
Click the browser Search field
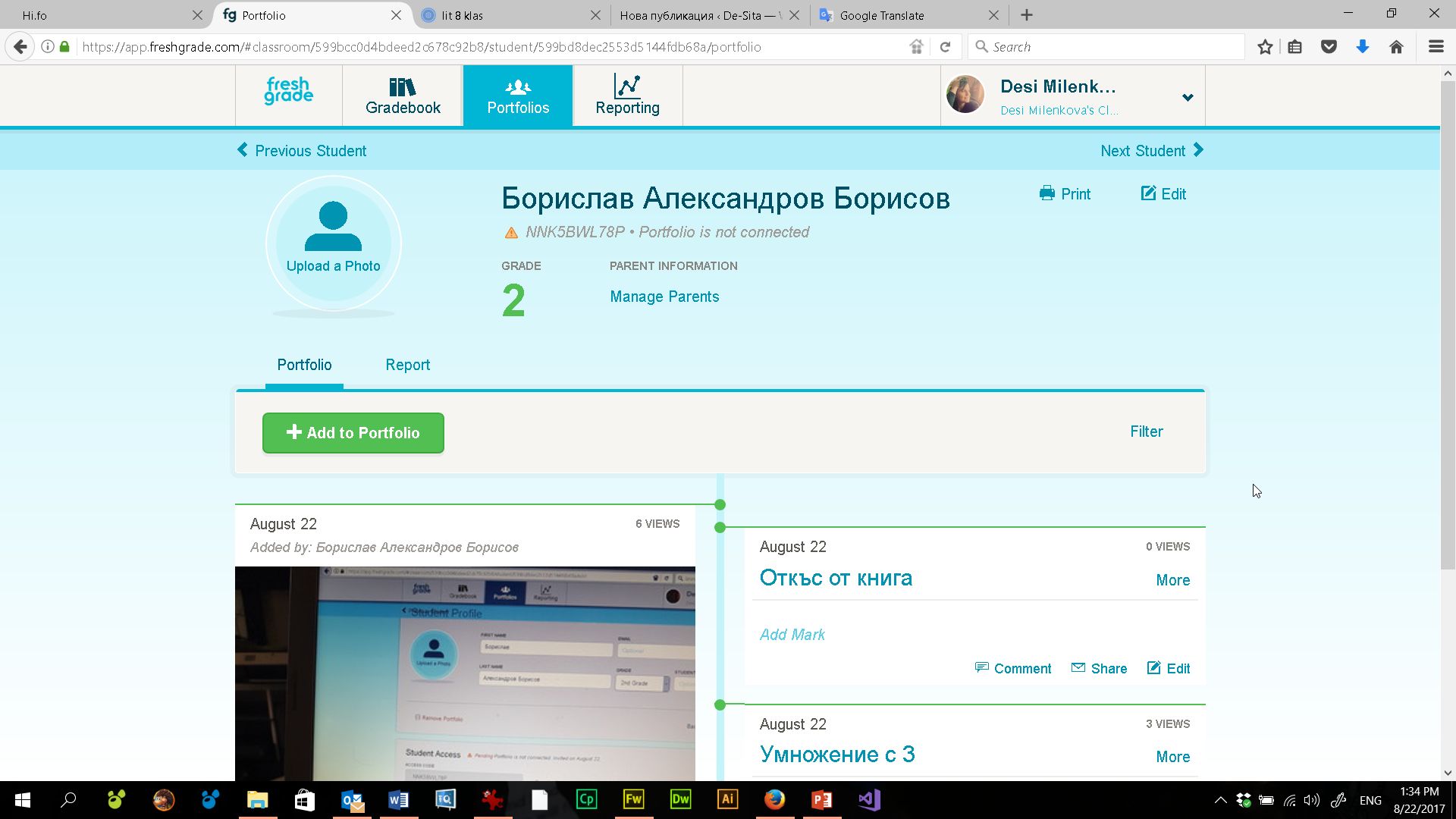1107,47
